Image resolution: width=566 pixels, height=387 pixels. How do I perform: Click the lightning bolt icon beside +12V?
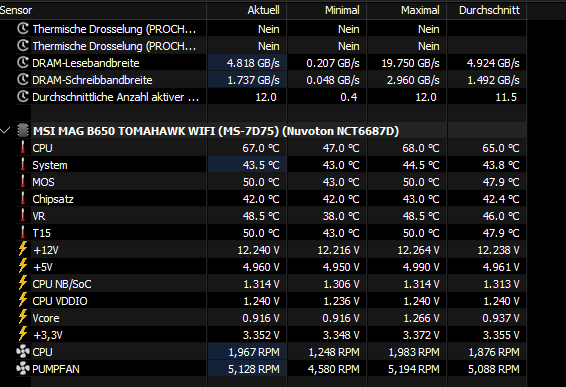click(x=23, y=249)
